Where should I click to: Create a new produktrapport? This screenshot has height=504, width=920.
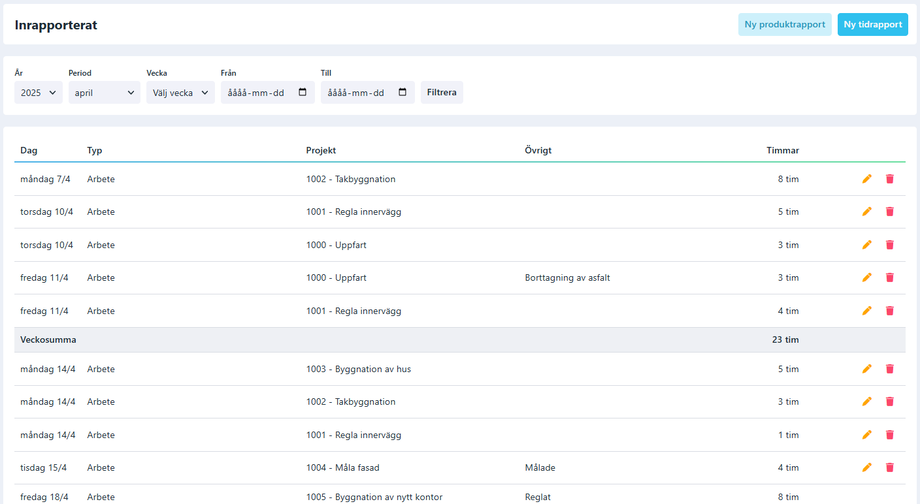(x=784, y=25)
